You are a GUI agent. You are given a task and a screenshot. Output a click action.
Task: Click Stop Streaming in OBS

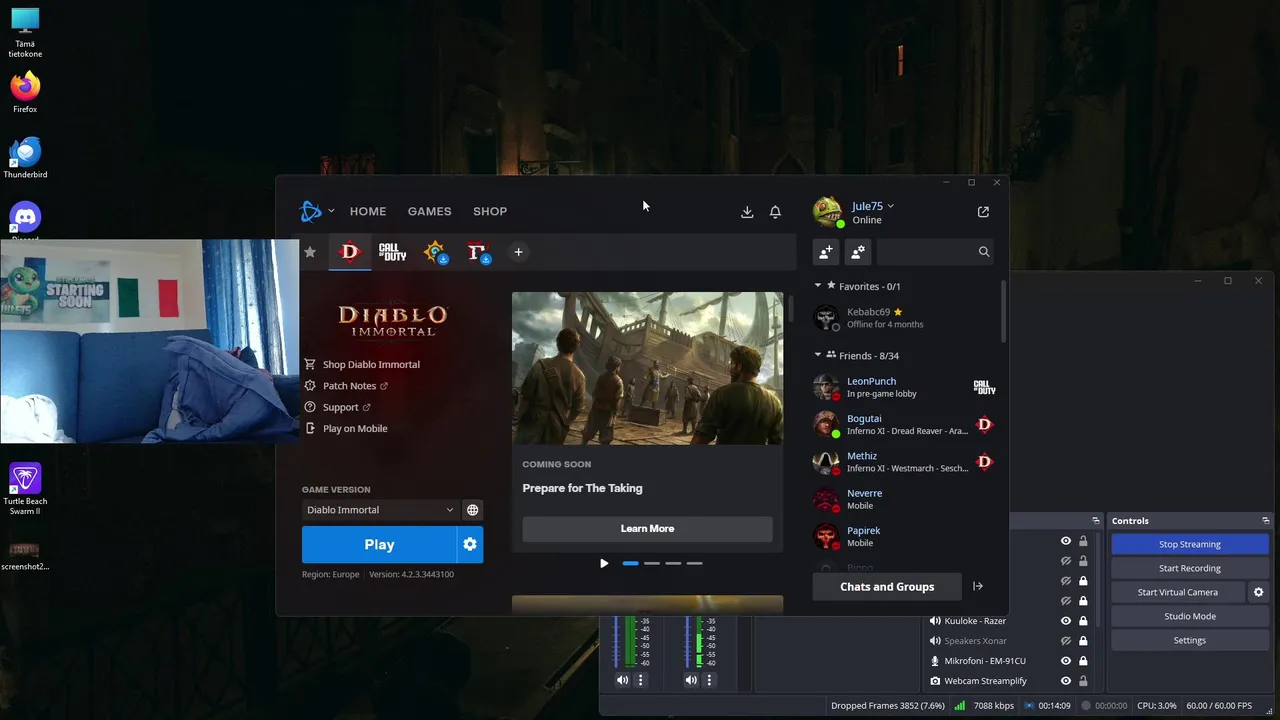coord(1190,544)
